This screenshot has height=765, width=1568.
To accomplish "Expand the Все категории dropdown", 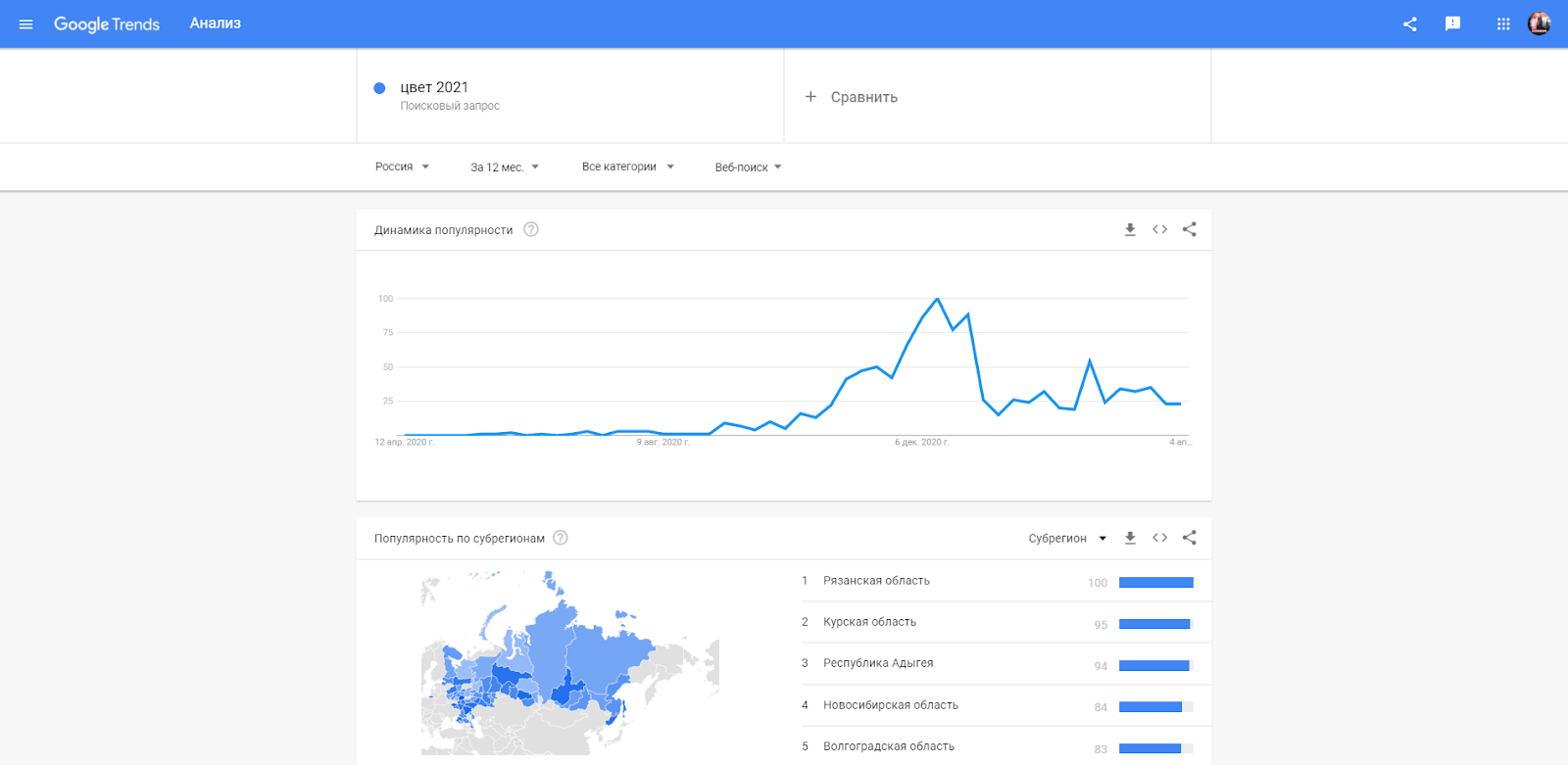I will 627,167.
